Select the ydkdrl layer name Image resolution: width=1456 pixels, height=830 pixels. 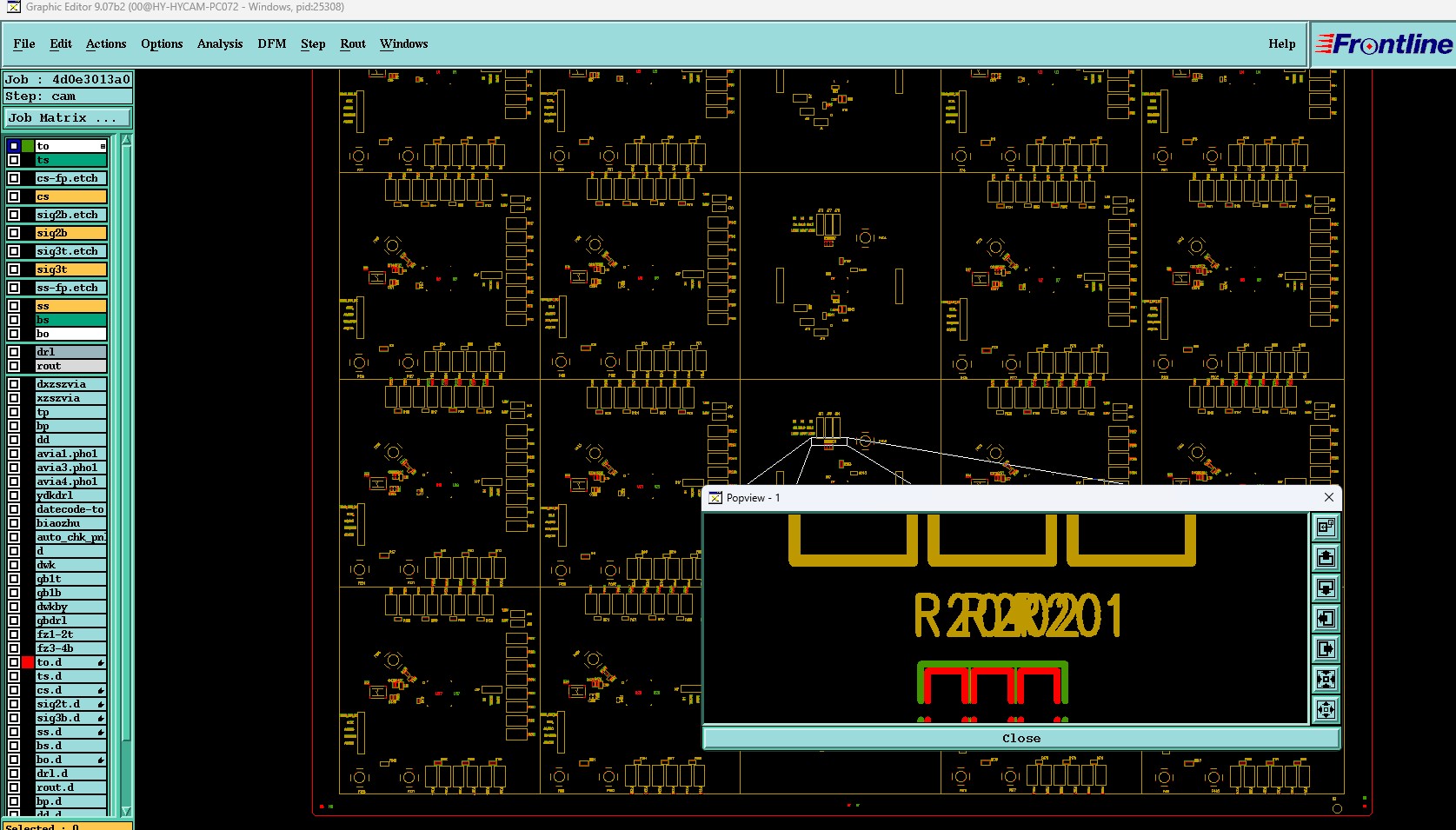pyautogui.click(x=70, y=495)
